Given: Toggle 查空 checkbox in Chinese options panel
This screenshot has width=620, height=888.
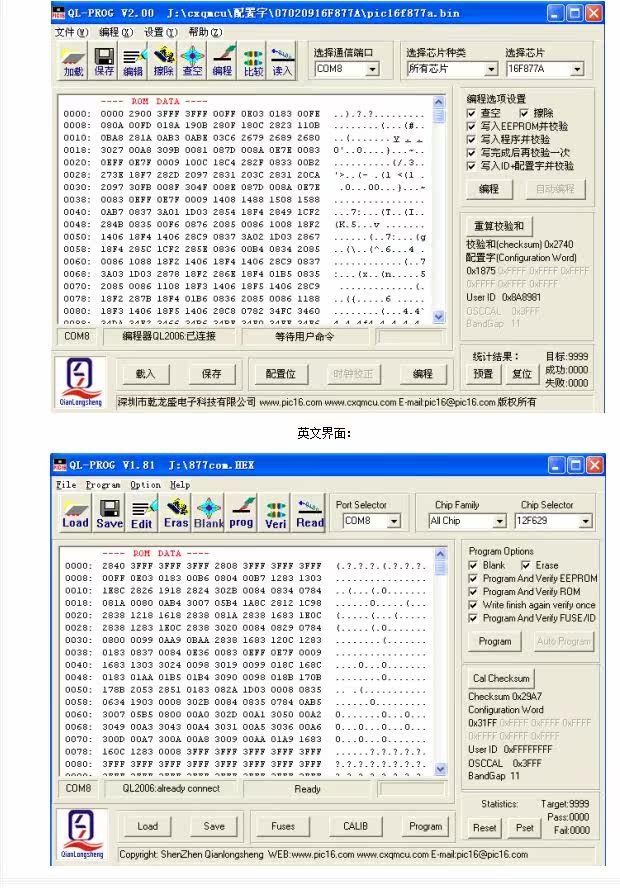Looking at the screenshot, I should [471, 113].
